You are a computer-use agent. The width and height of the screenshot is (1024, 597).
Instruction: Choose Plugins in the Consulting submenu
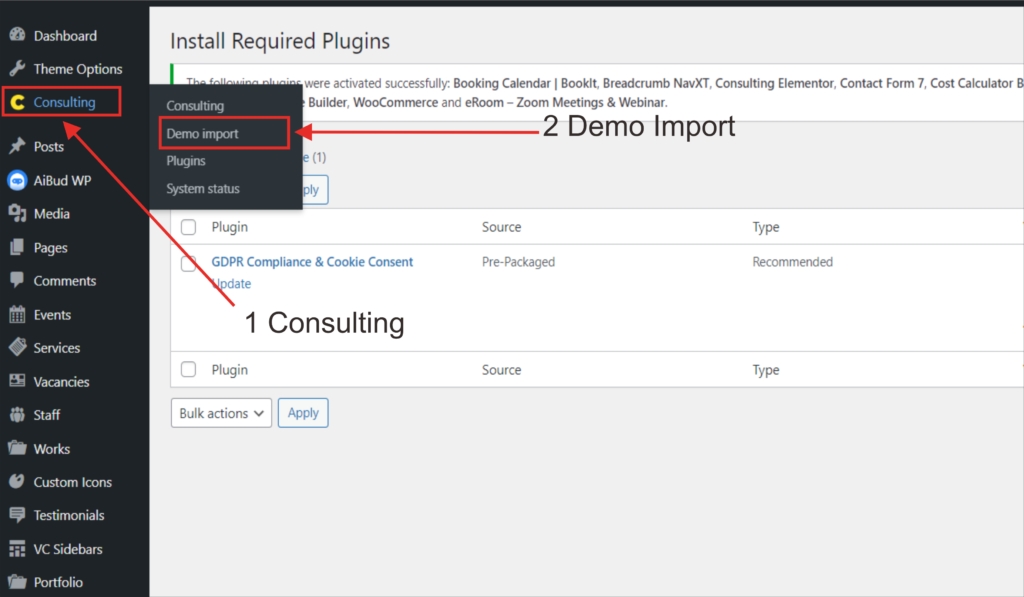click(186, 161)
